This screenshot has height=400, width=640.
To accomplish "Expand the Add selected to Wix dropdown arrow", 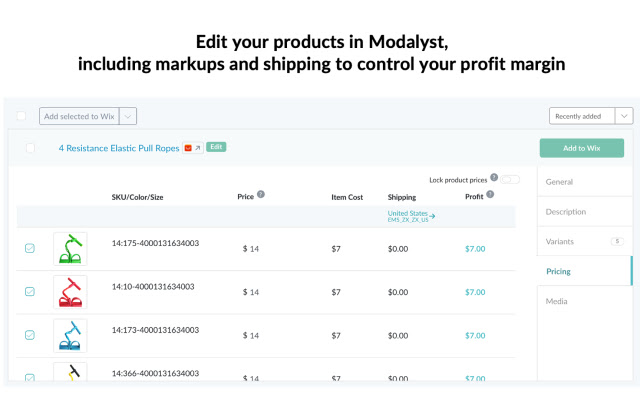I will pyautogui.click(x=129, y=116).
